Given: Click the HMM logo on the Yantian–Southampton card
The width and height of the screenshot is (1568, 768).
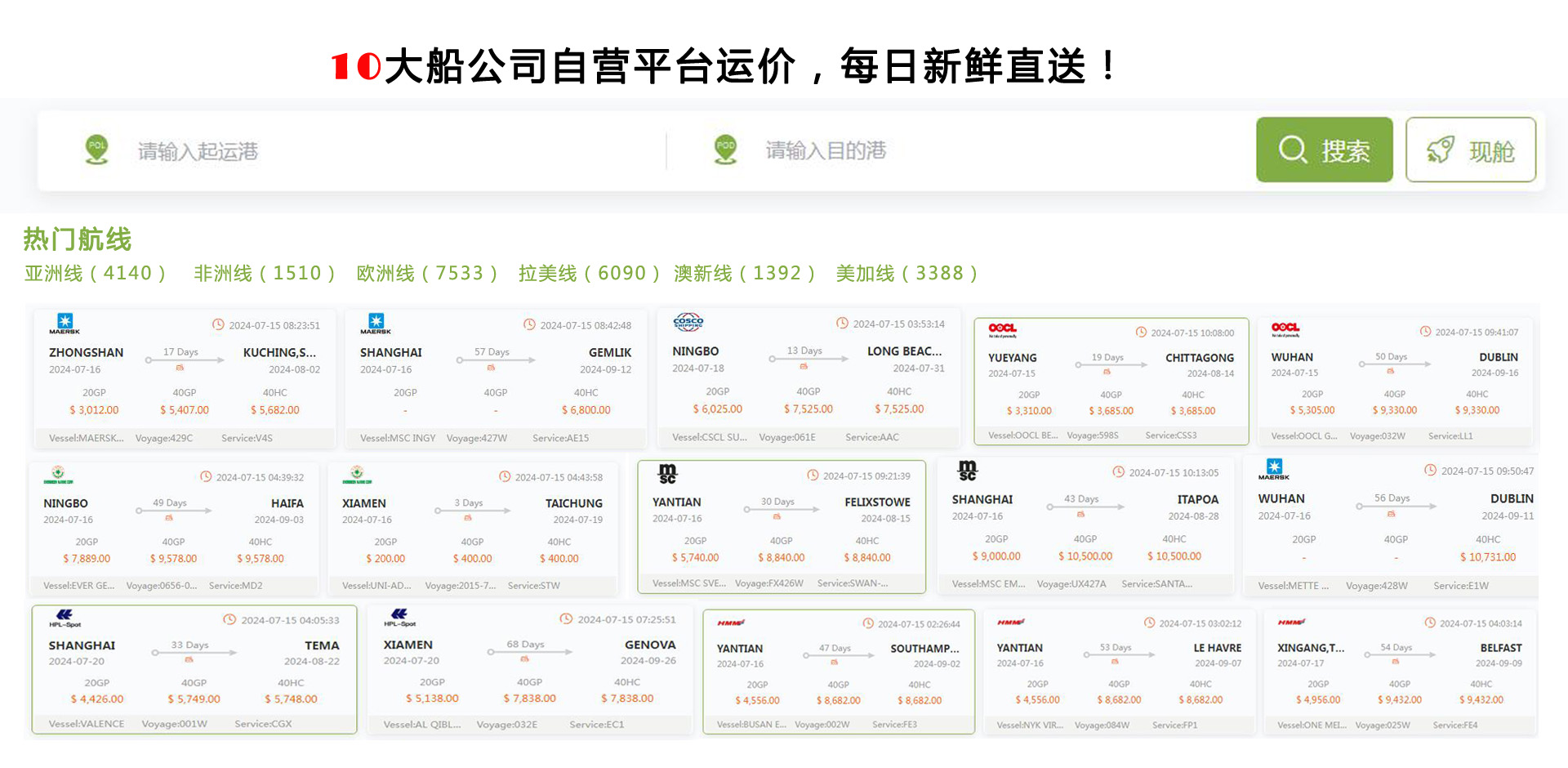Looking at the screenshot, I should pyautogui.click(x=730, y=623).
